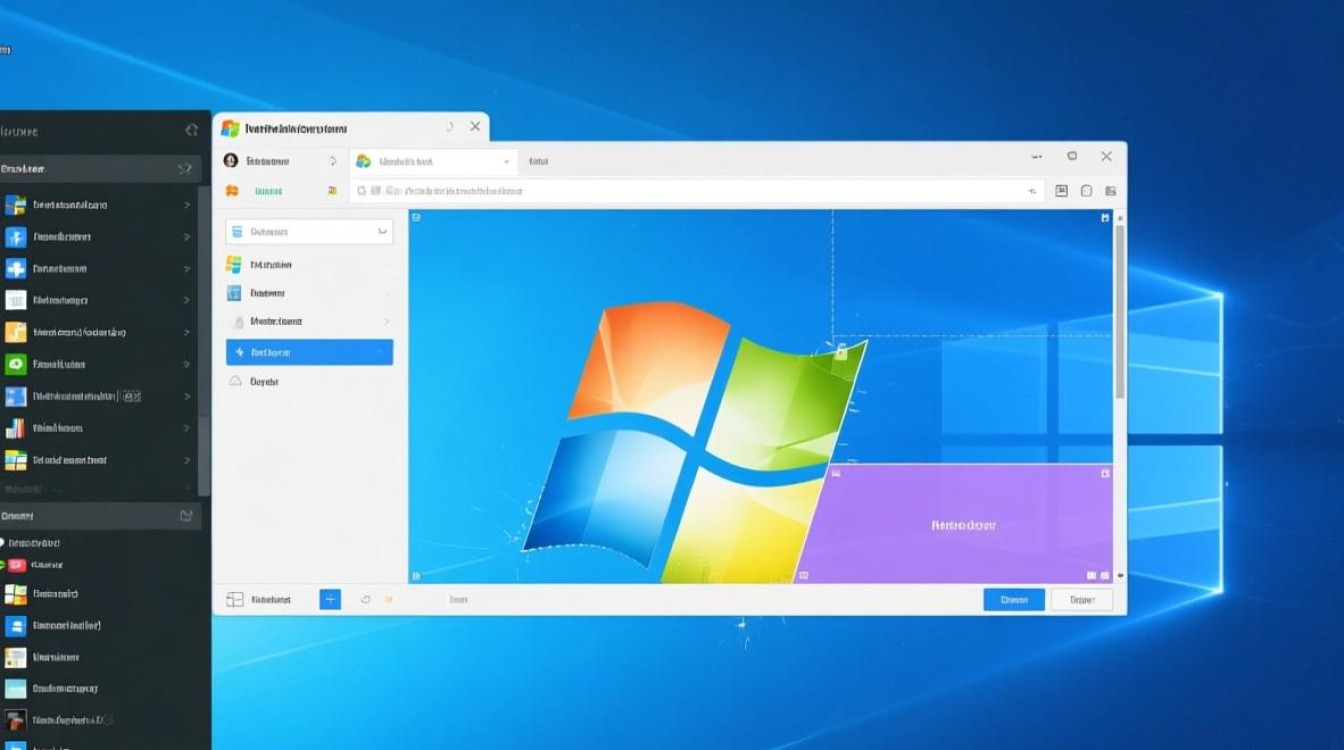The width and height of the screenshot is (1344, 750).
Task: Expand the first dark sidebar item's chevron
Action: click(x=187, y=205)
